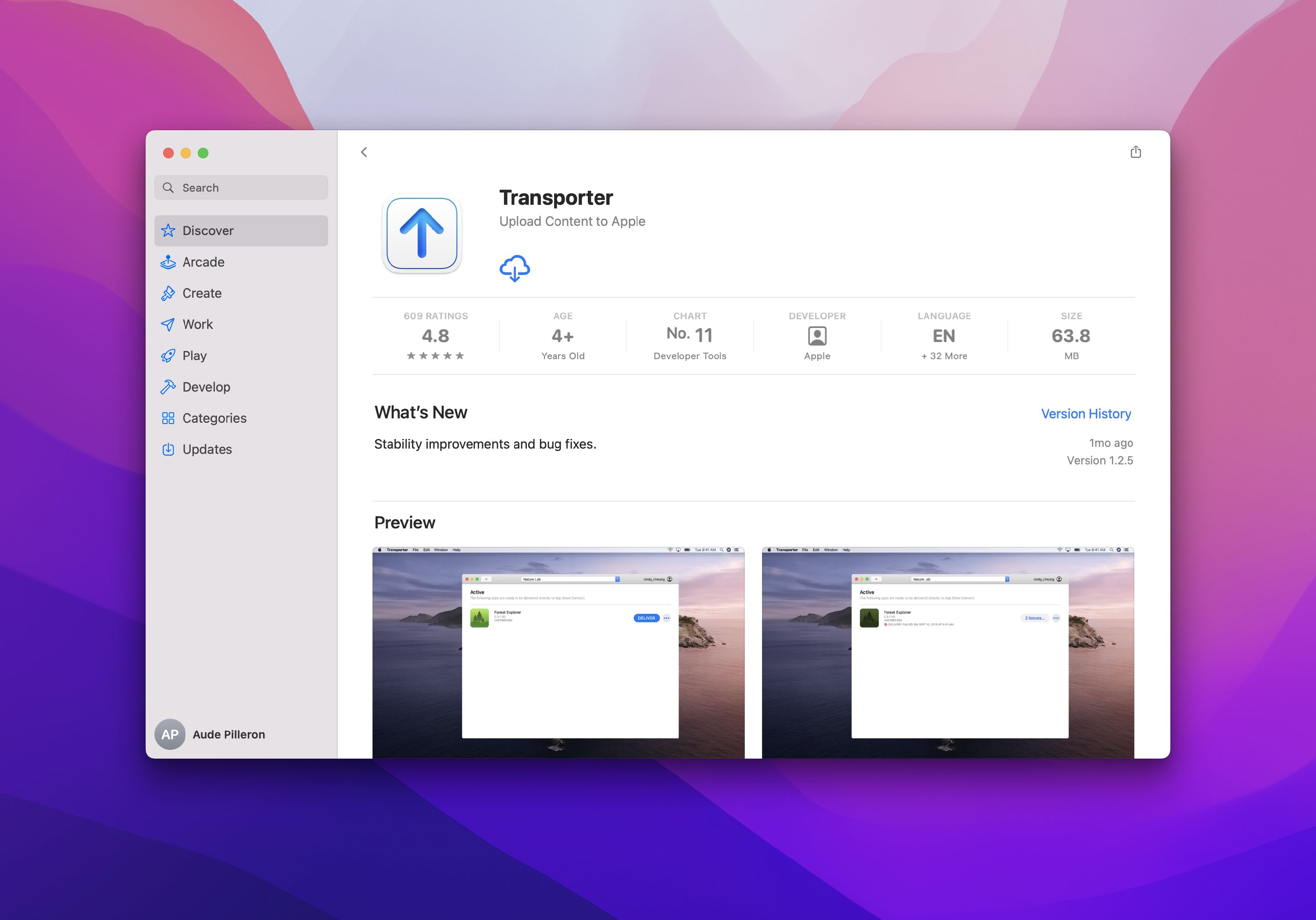The width and height of the screenshot is (1316, 920).
Task: View Apple's developer page
Action: click(x=817, y=336)
